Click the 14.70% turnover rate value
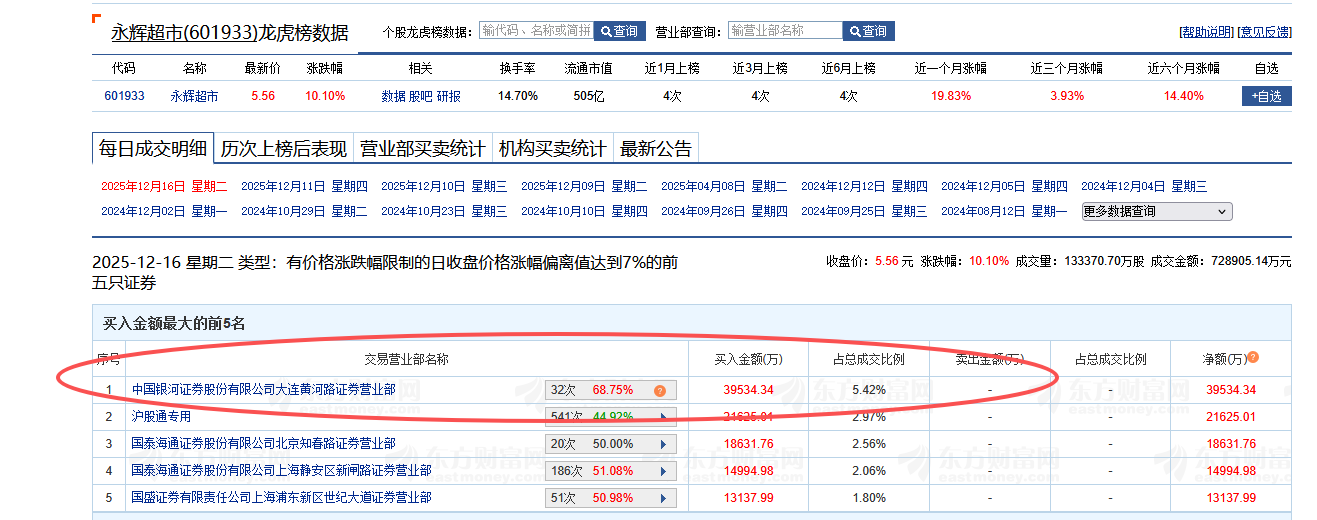 518,96
